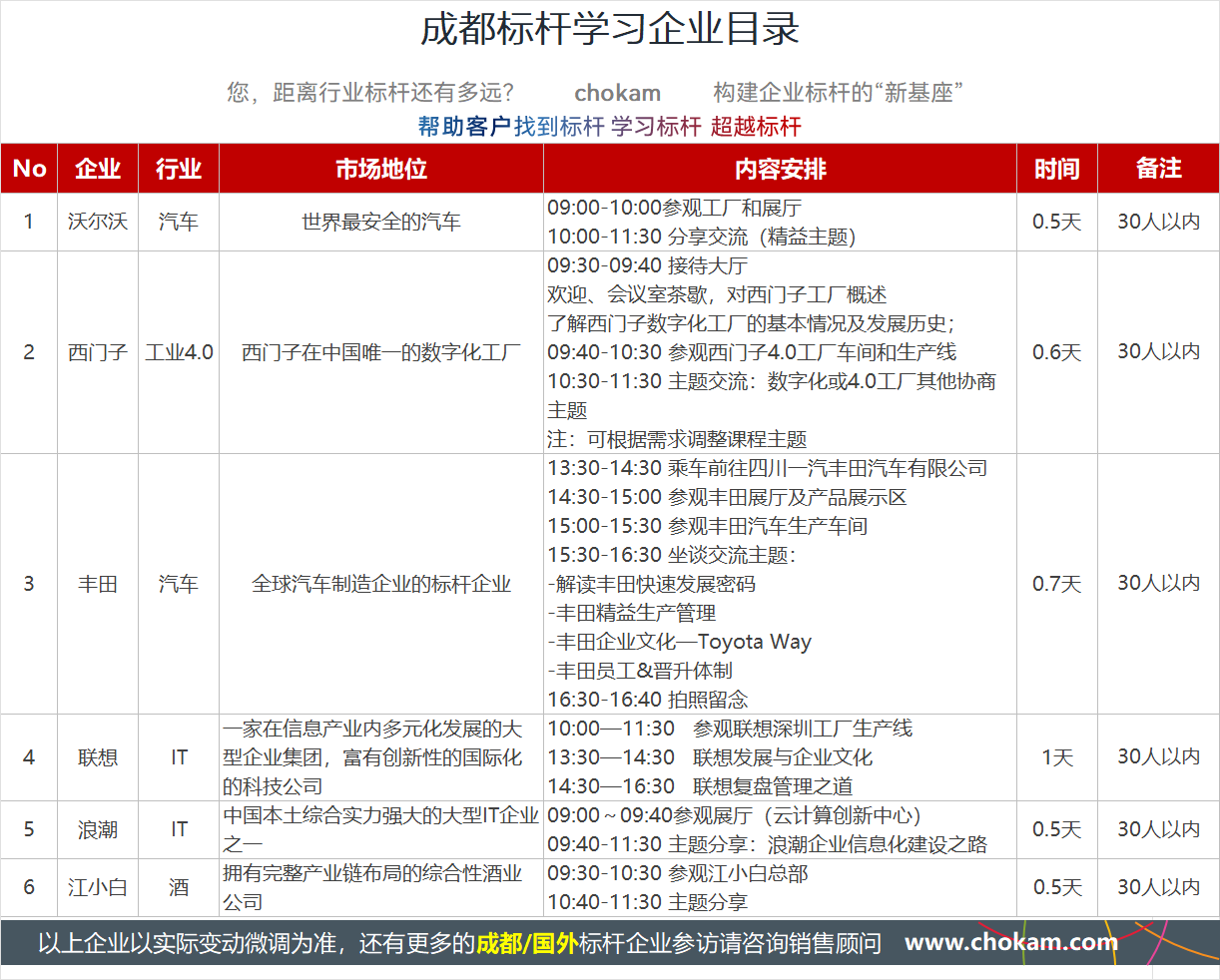Select the 0.5天 cell in 沃尔沃 row
Screen dimensions: 1220x980
coord(1057,222)
